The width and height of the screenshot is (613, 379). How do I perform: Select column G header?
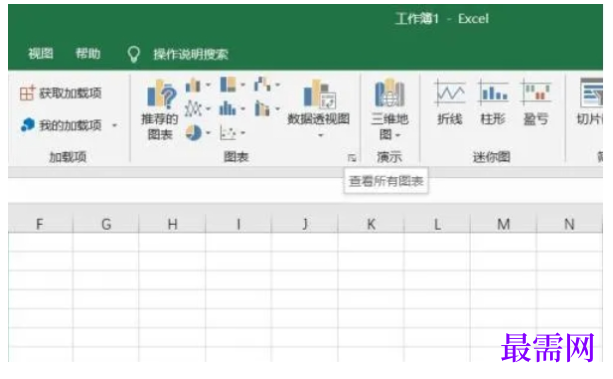click(106, 224)
